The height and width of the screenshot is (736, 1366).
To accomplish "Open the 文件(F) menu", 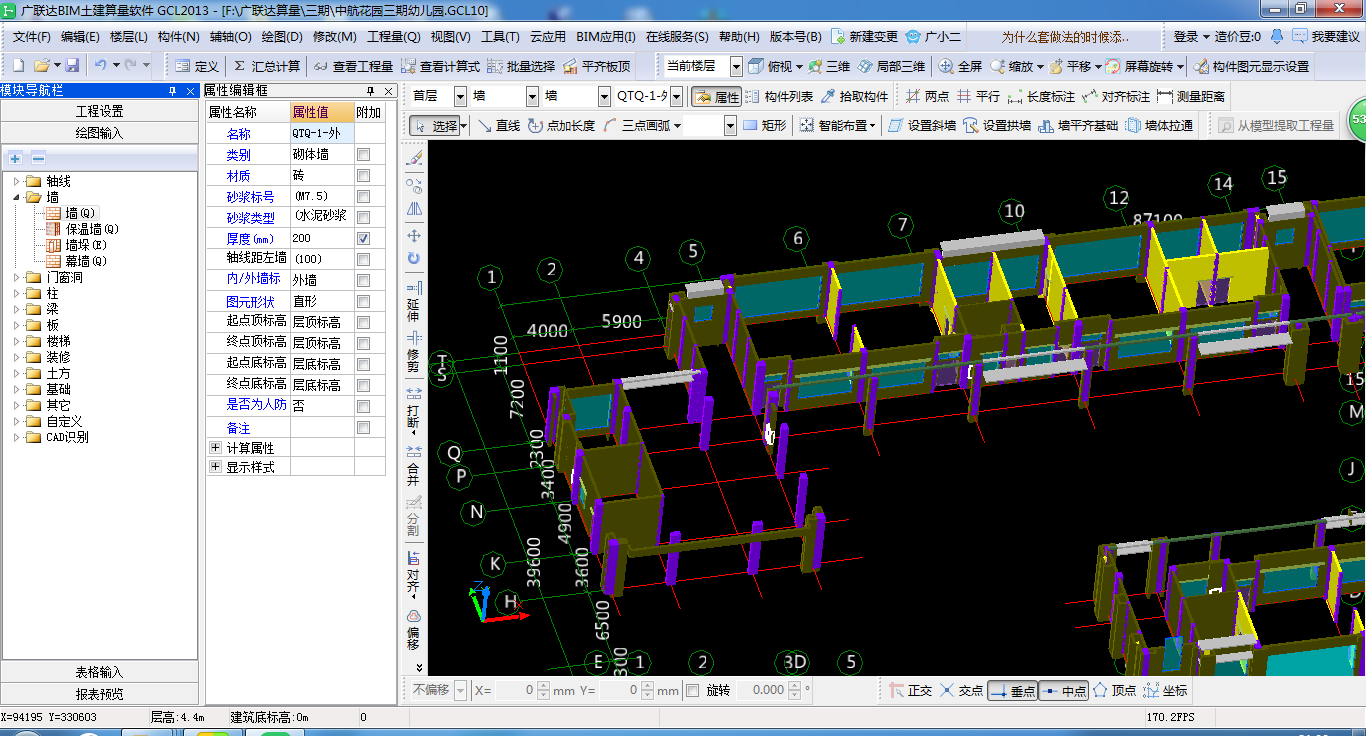I will coord(32,37).
